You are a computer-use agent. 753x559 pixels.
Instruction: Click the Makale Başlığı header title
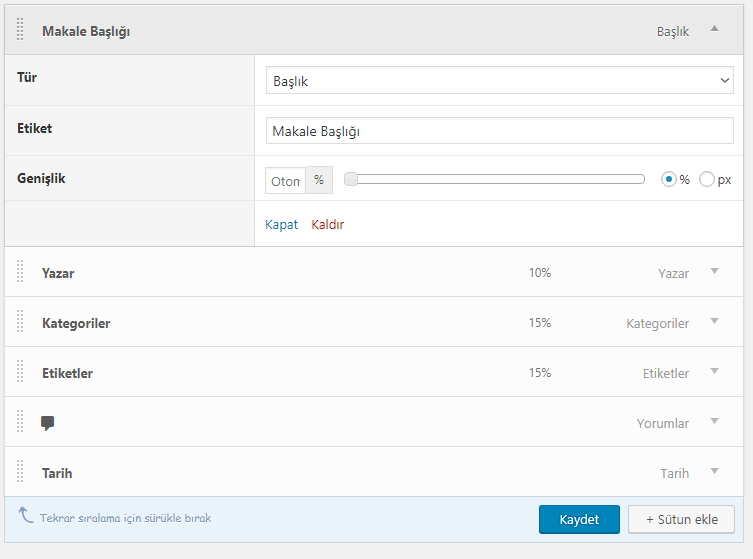click(x=86, y=31)
